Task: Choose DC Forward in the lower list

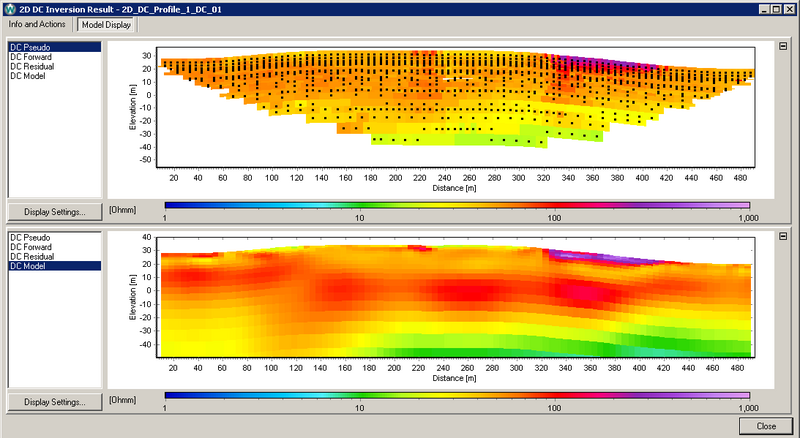Action: tap(31, 247)
